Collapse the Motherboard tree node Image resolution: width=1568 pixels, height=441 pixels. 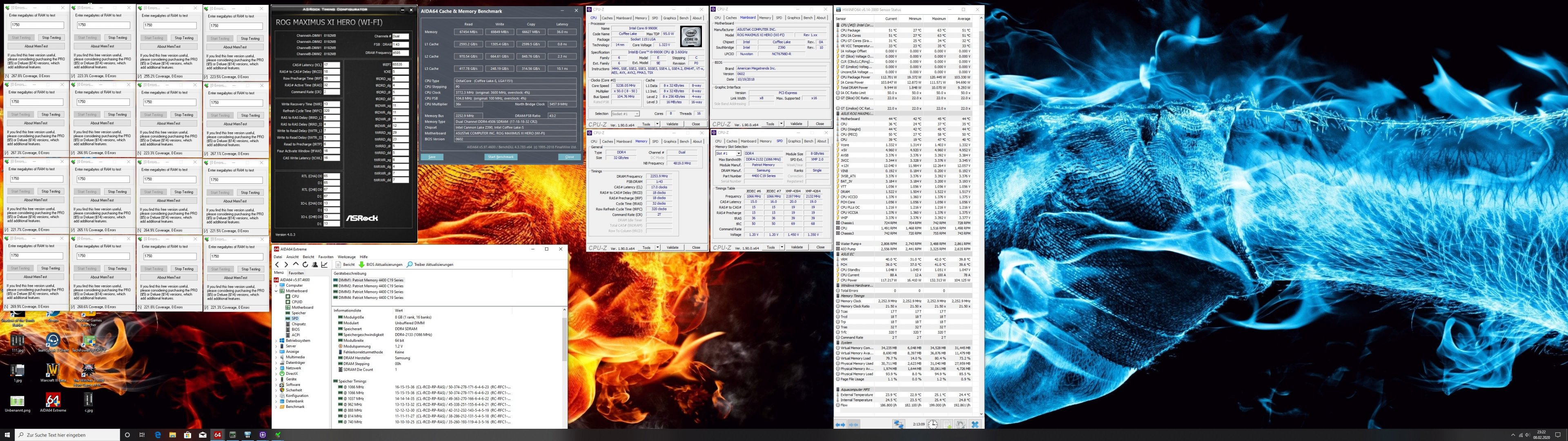[277, 291]
